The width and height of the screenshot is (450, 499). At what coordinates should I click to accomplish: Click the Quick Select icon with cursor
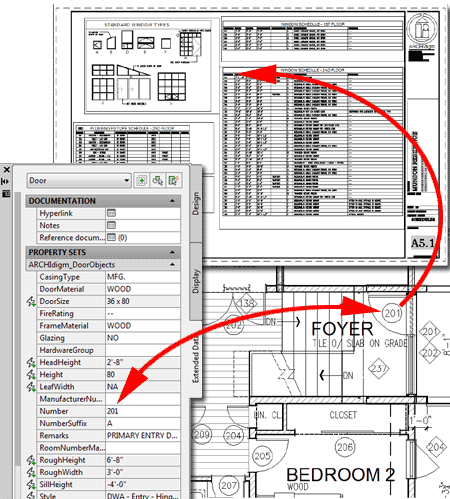[x=158, y=180]
